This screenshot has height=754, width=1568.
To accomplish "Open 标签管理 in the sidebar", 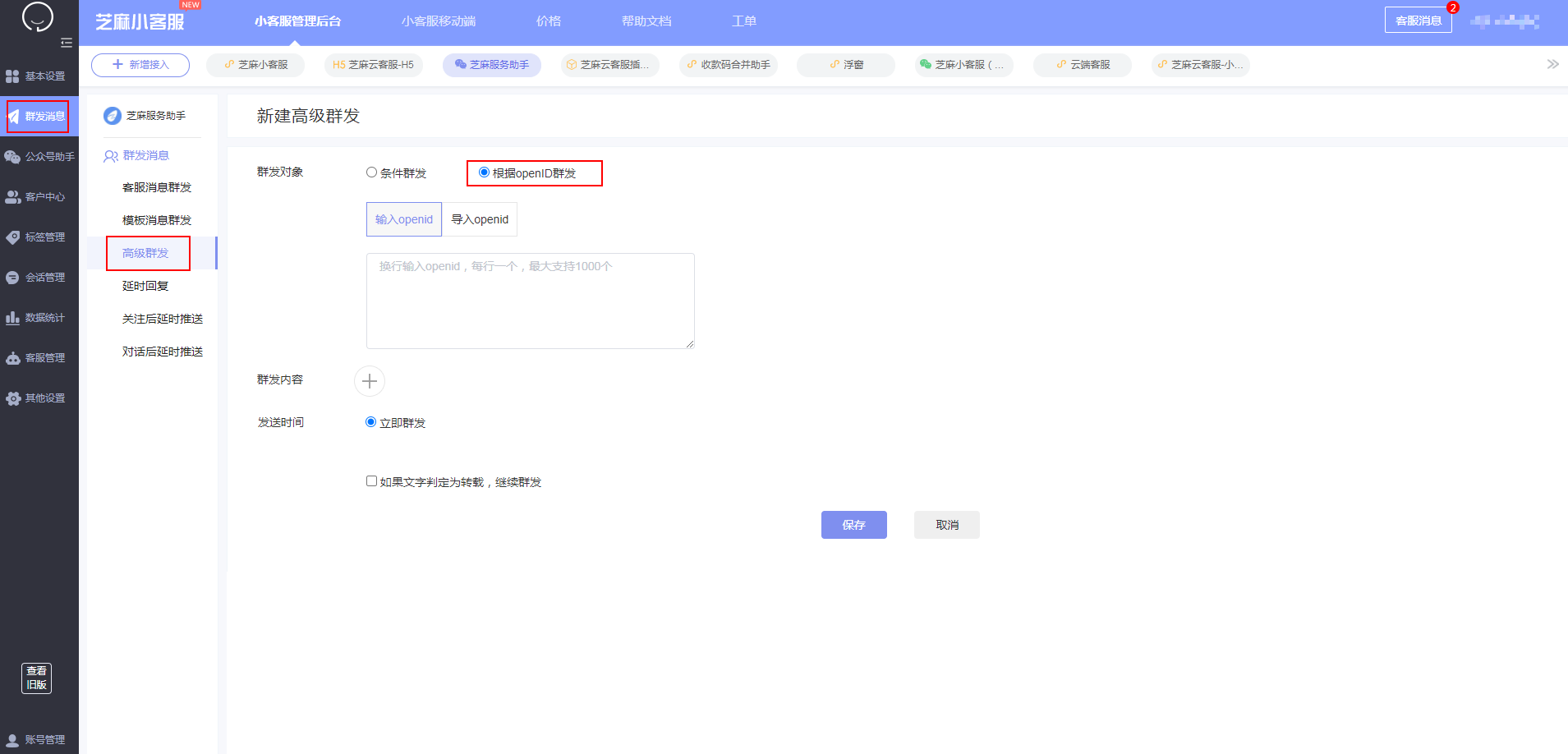I will tap(39, 237).
